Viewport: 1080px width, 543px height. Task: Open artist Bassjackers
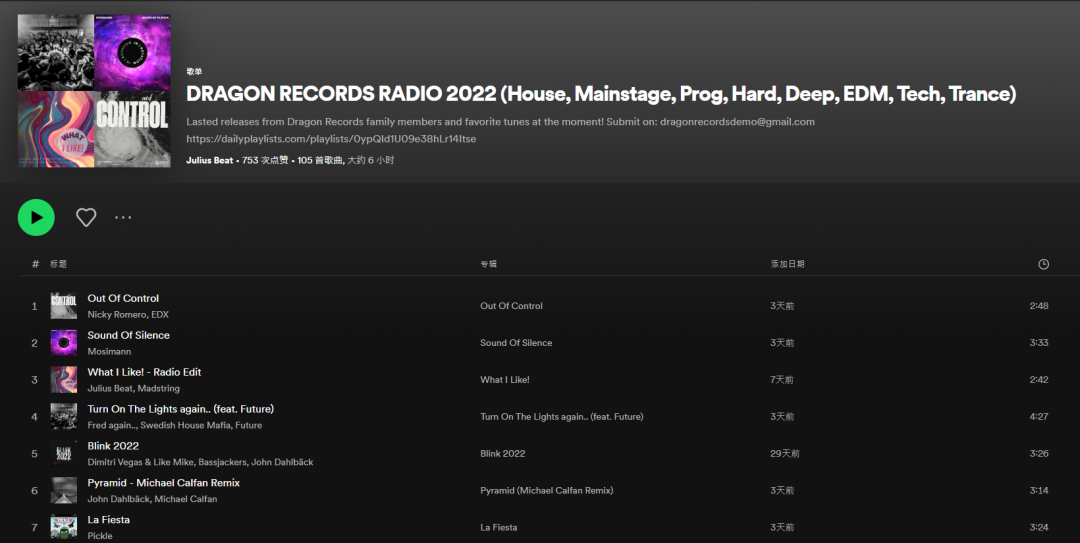pyautogui.click(x=222, y=462)
